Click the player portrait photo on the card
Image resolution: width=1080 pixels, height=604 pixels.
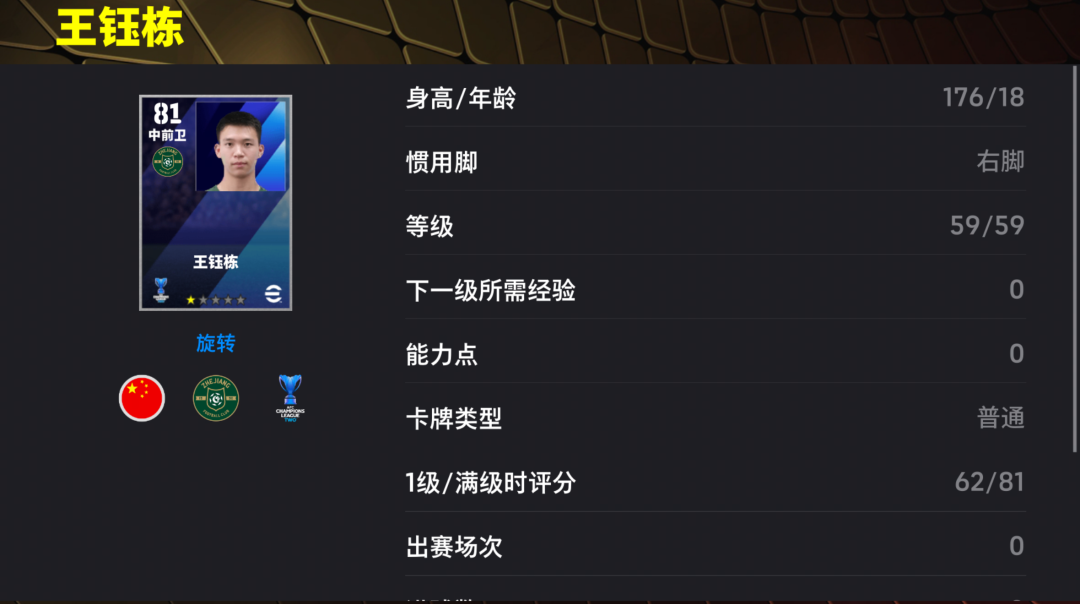coord(240,146)
